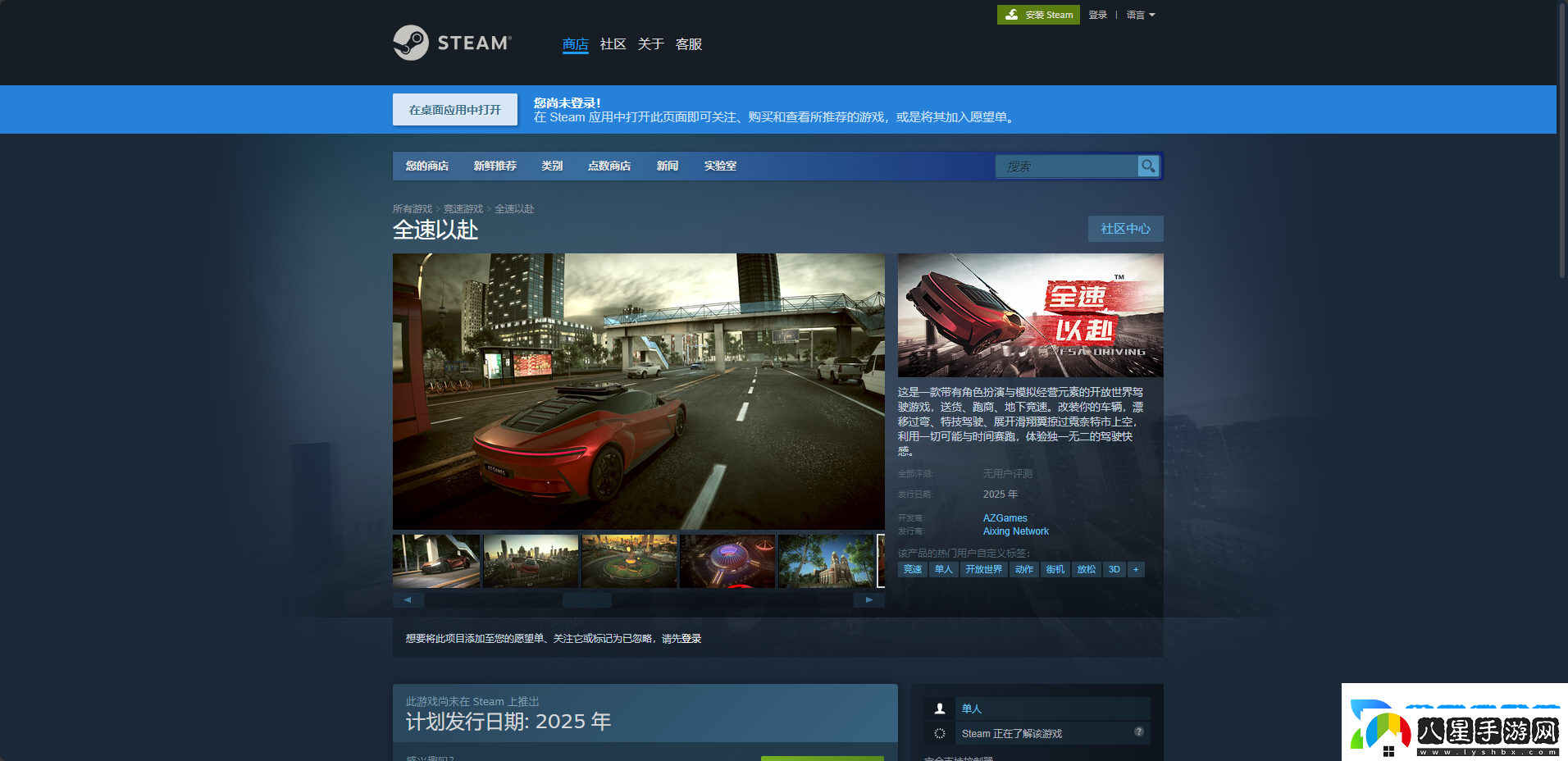Click the 3D tag
Viewport: 1568px width, 761px height.
(x=1114, y=569)
